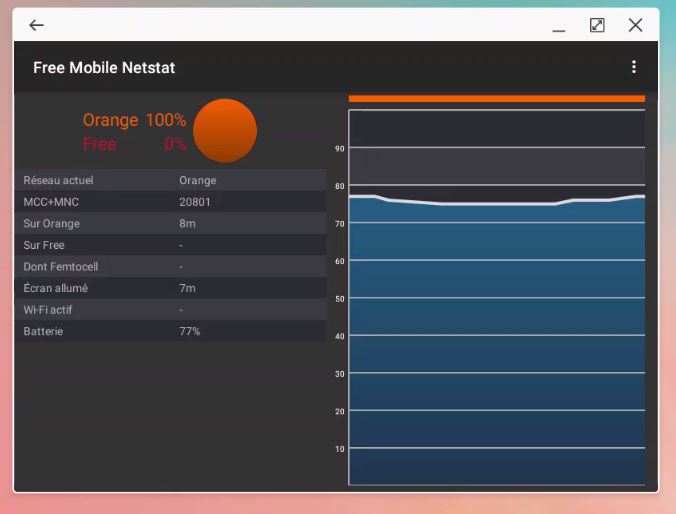Select the Free 0% label
The image size is (676, 514).
click(x=134, y=144)
